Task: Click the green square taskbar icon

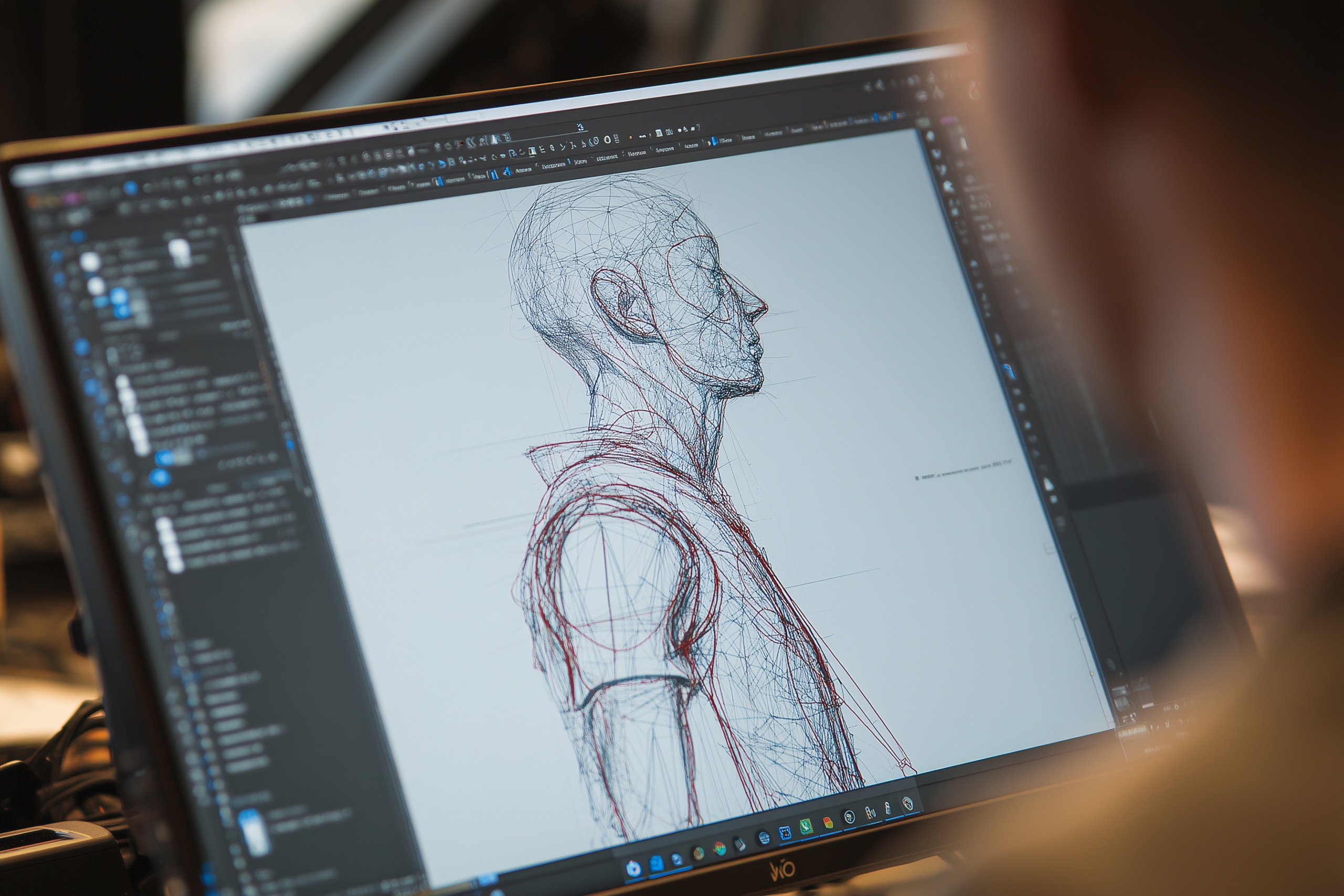Action: [x=807, y=827]
